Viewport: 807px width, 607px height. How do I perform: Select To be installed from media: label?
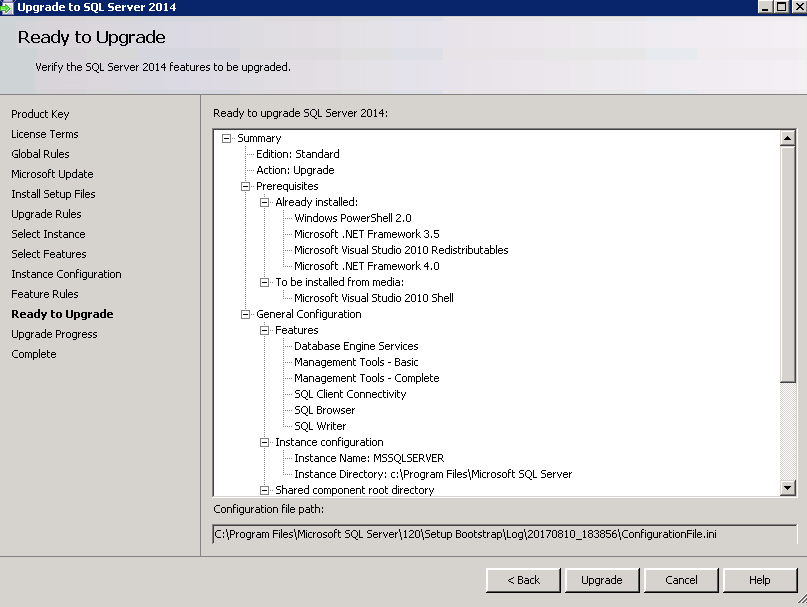339,282
